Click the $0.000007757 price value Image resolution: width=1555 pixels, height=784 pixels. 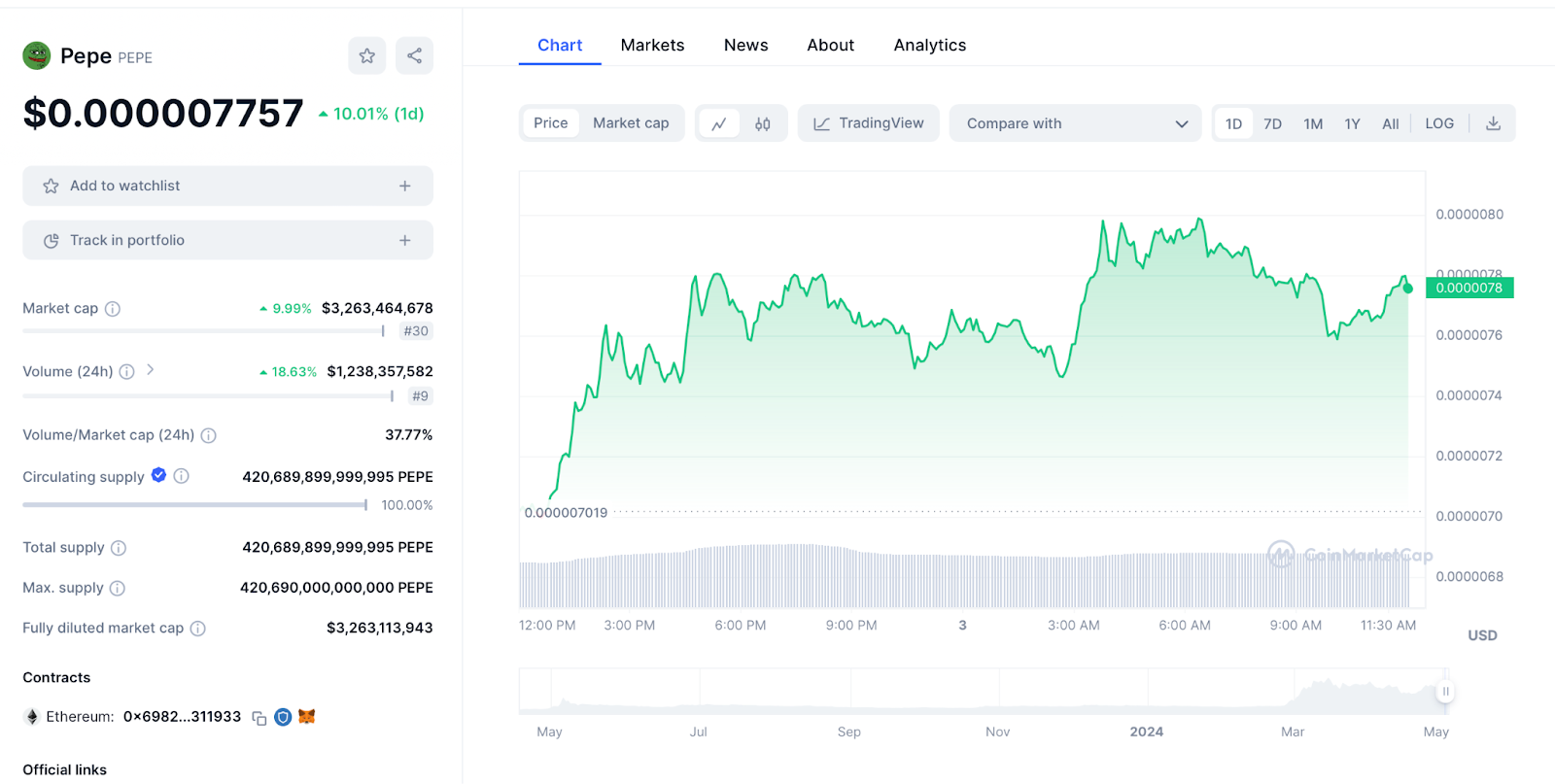[x=163, y=114]
